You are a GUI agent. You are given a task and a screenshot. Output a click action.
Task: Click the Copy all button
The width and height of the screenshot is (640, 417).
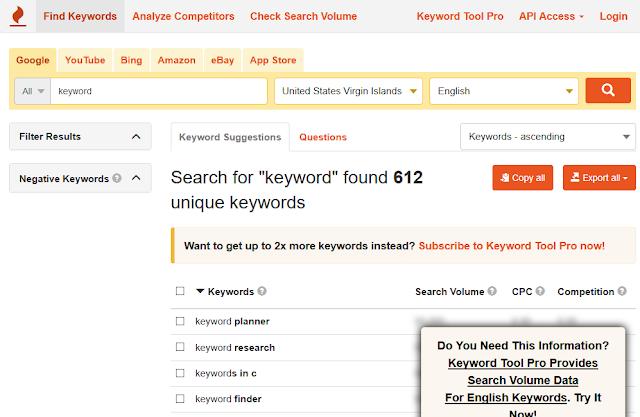pyautogui.click(x=522, y=177)
